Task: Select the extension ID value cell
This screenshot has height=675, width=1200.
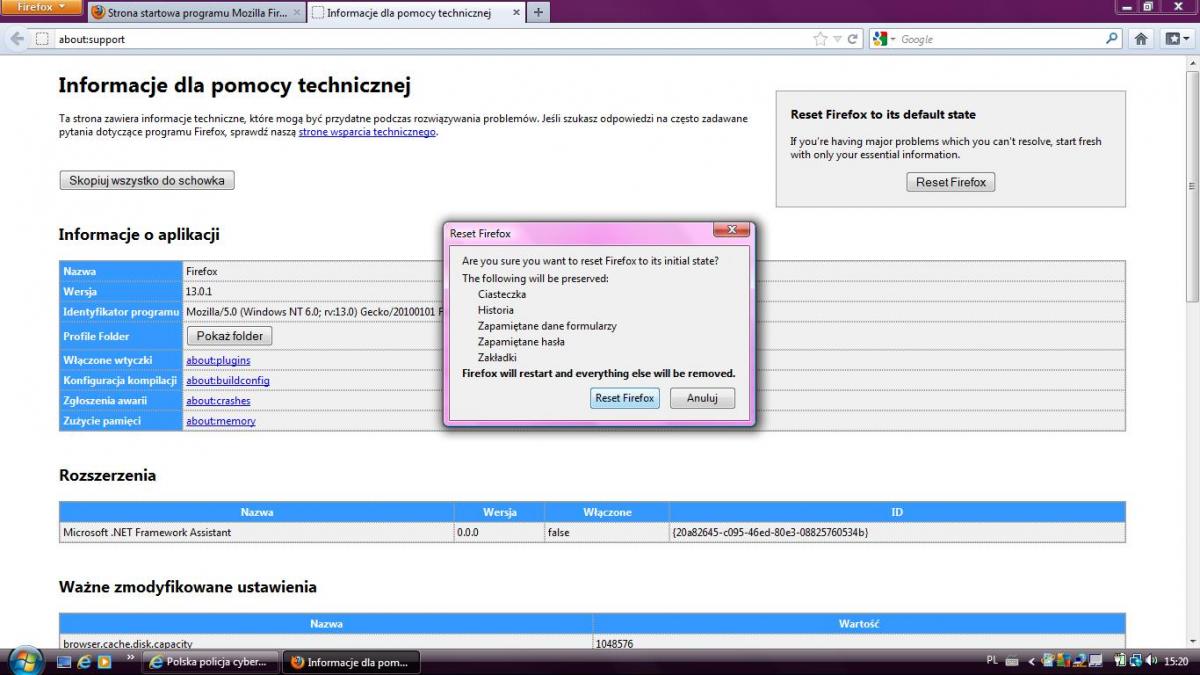Action: click(897, 532)
